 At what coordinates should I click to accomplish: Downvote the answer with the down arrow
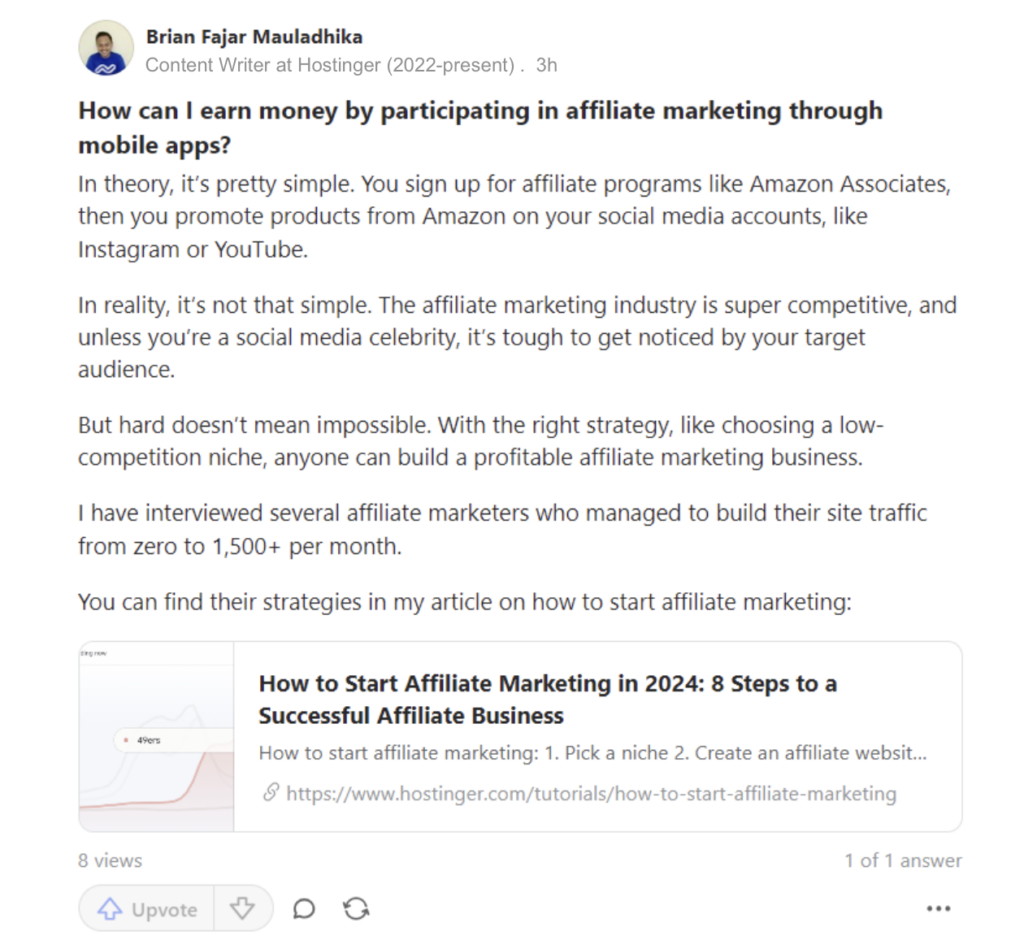click(241, 909)
